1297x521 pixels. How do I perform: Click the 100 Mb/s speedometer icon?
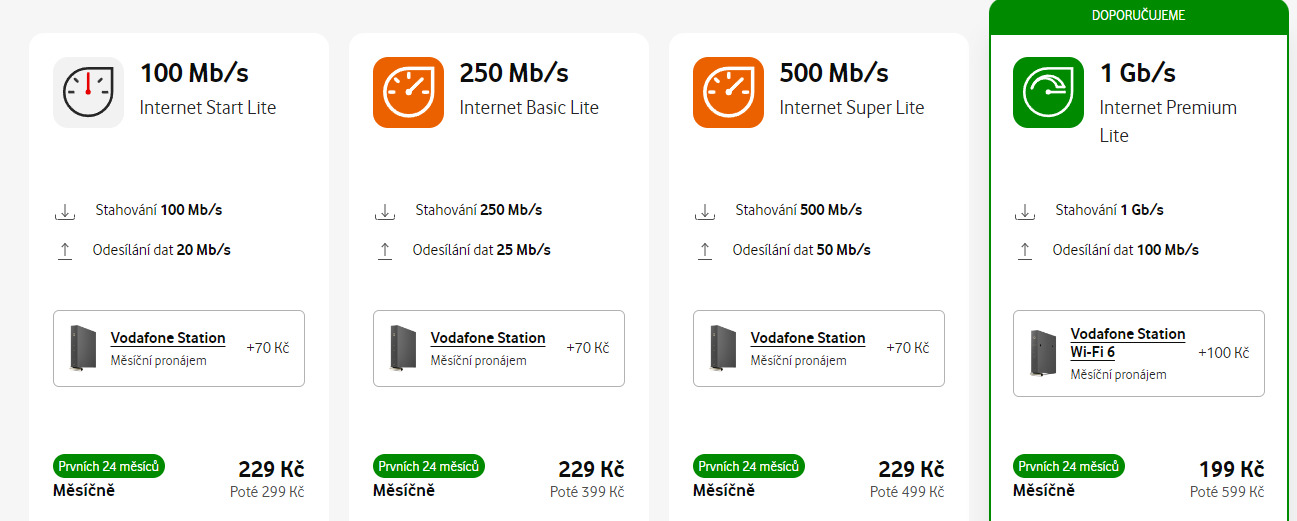88,92
